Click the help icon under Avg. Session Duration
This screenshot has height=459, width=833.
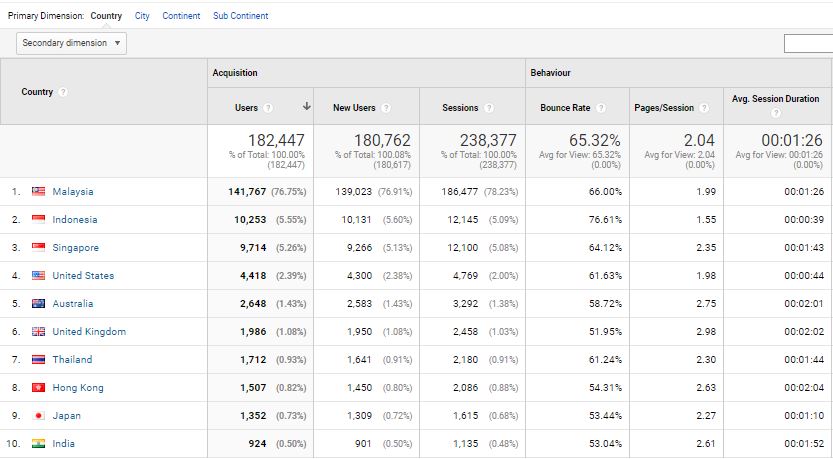pyautogui.click(x=776, y=113)
